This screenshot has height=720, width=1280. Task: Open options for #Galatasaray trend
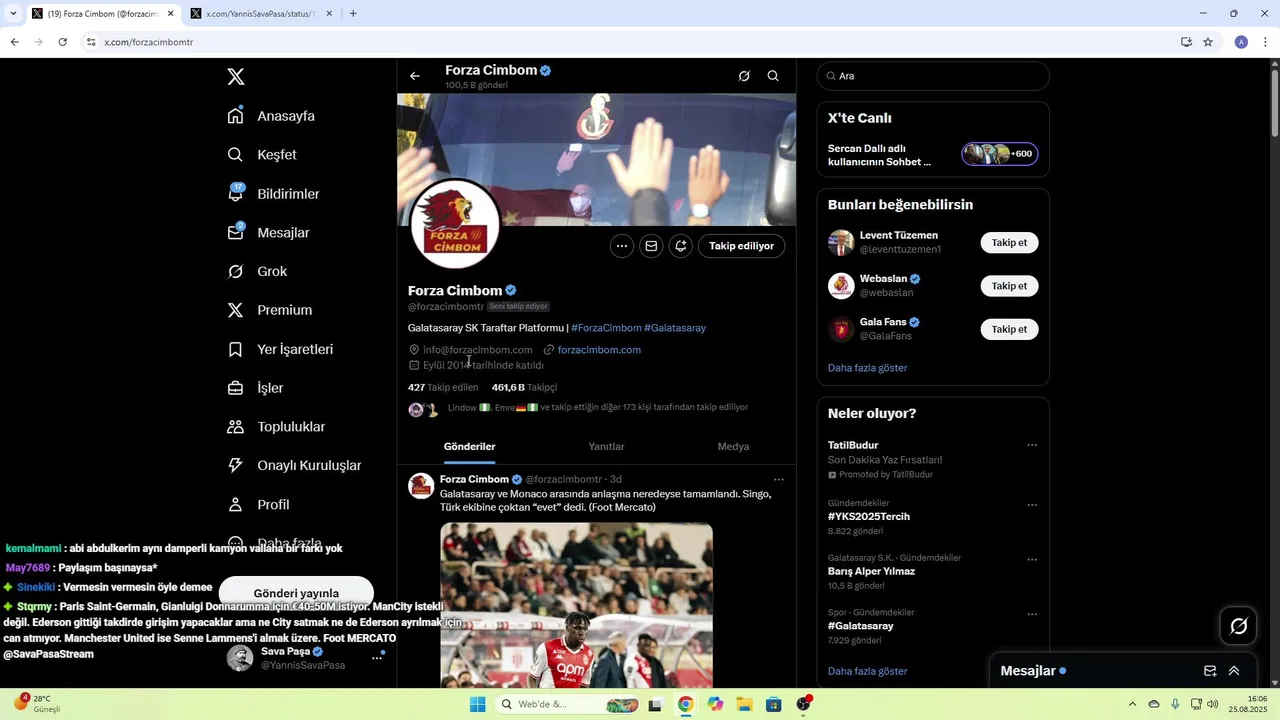[x=1032, y=614]
